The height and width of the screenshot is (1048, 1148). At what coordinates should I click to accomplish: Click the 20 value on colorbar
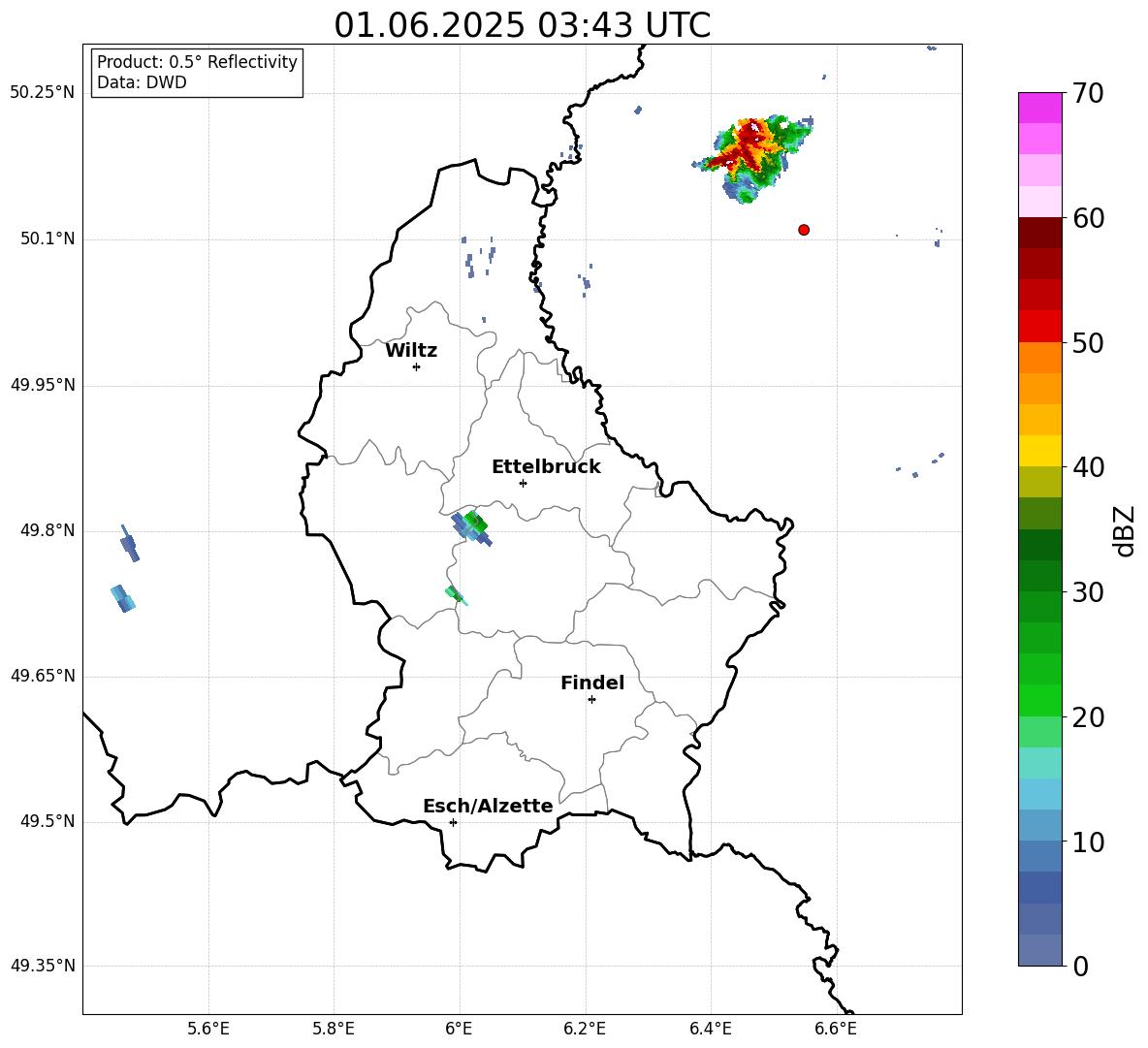[x=1088, y=716]
